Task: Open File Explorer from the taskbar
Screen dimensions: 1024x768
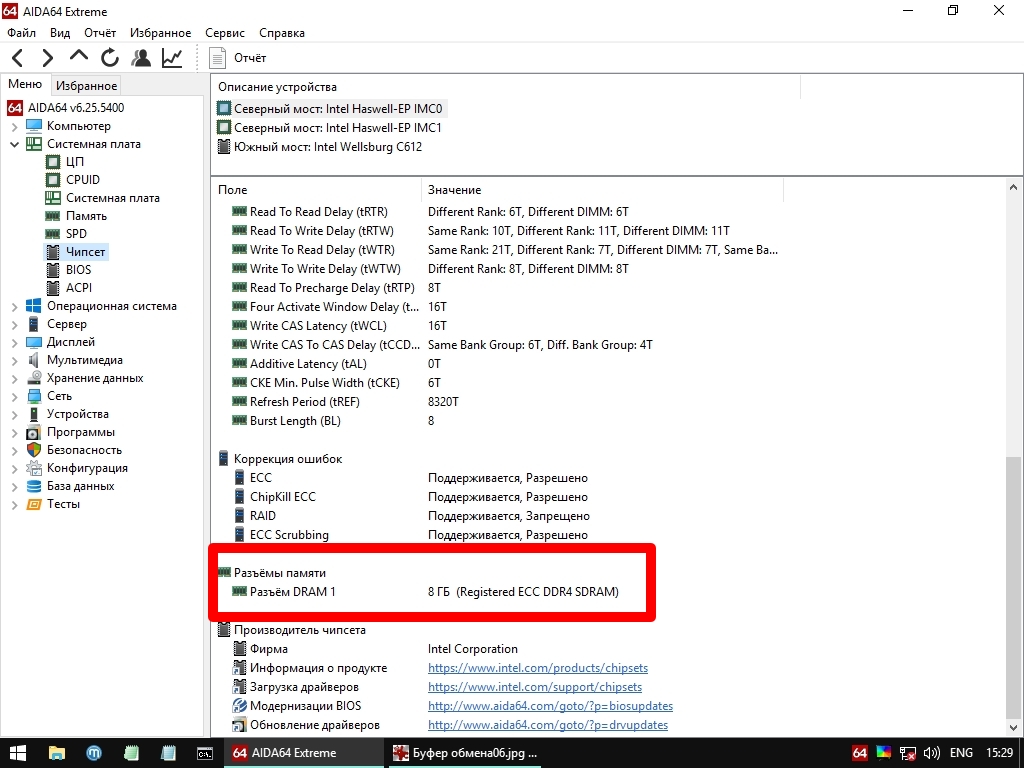Action: pos(57,753)
